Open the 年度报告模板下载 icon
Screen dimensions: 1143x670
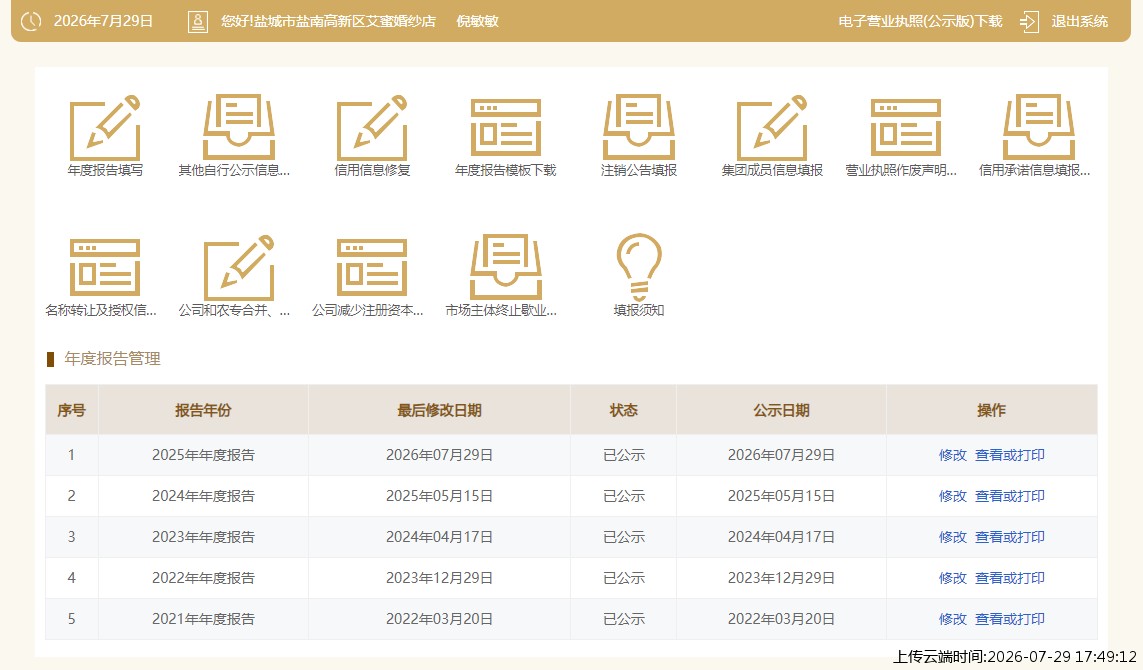tap(505, 128)
